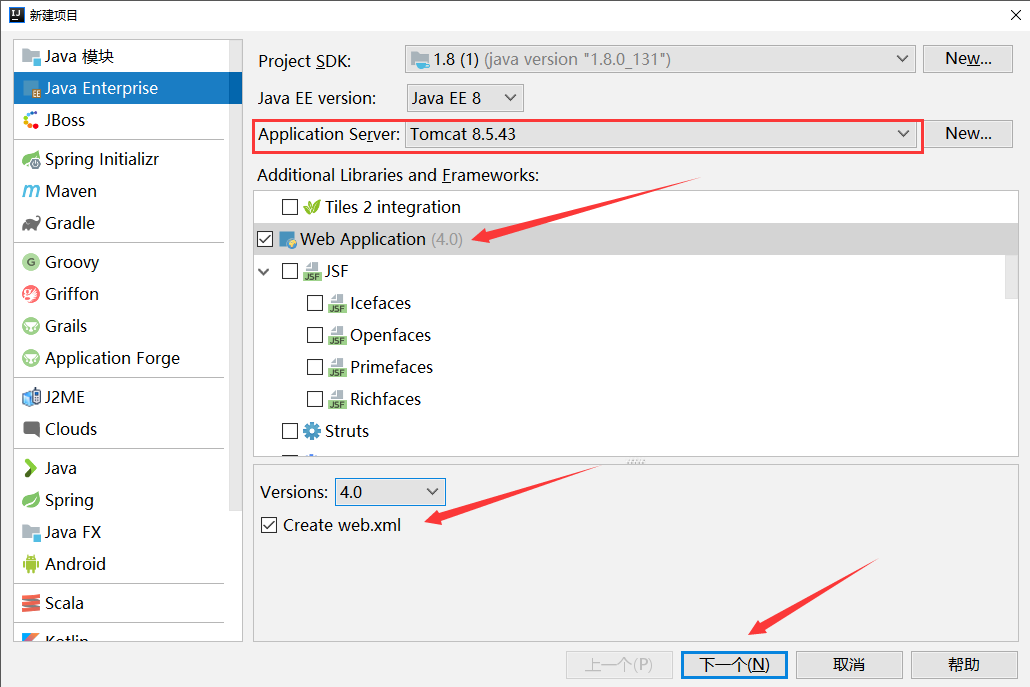1030x687 pixels.
Task: Click the Versions label
Action: pyautogui.click(x=294, y=492)
